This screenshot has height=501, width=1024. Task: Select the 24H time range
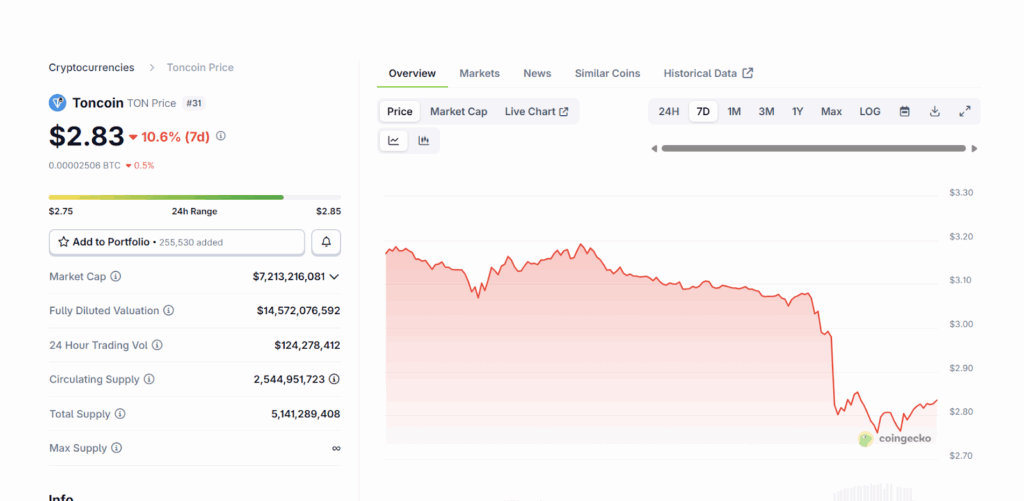pos(669,112)
